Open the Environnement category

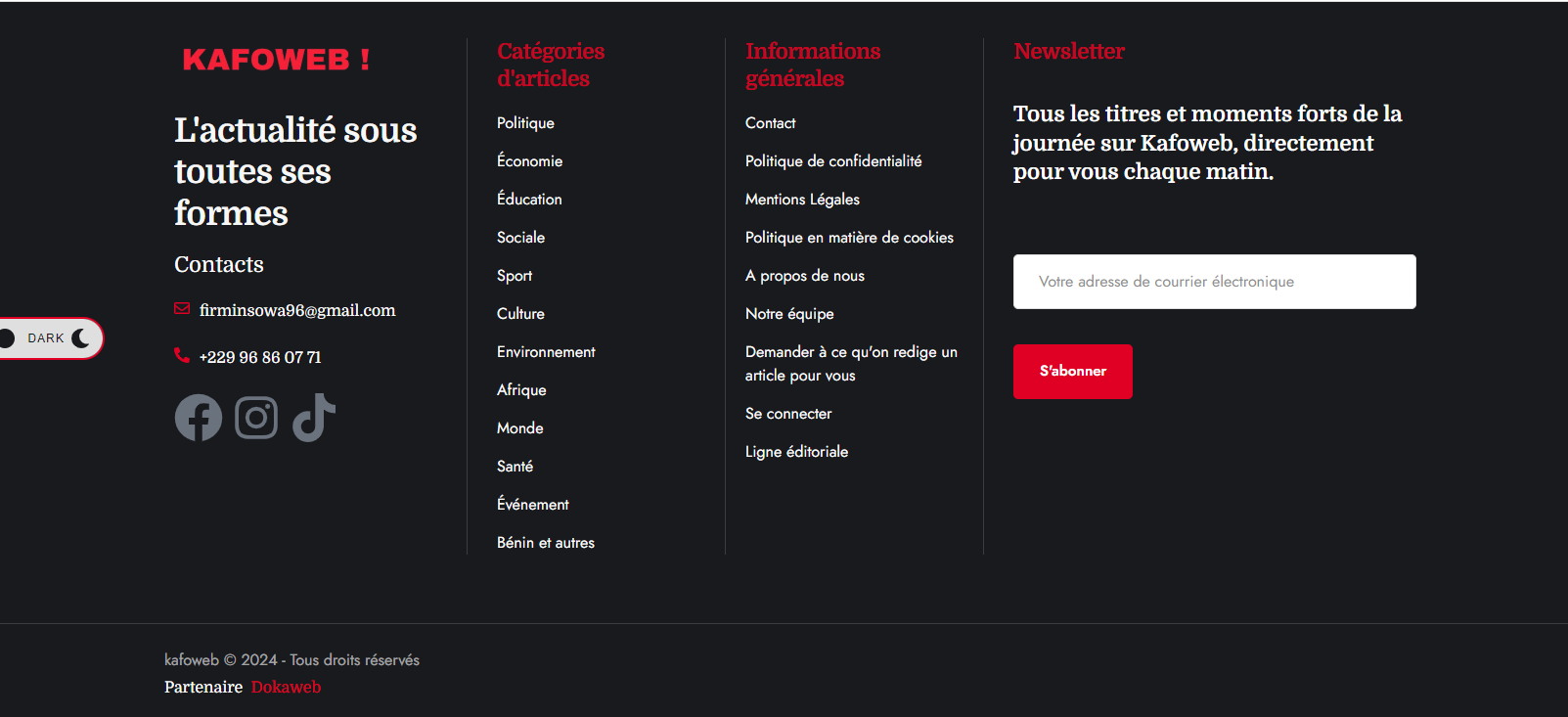[546, 352]
